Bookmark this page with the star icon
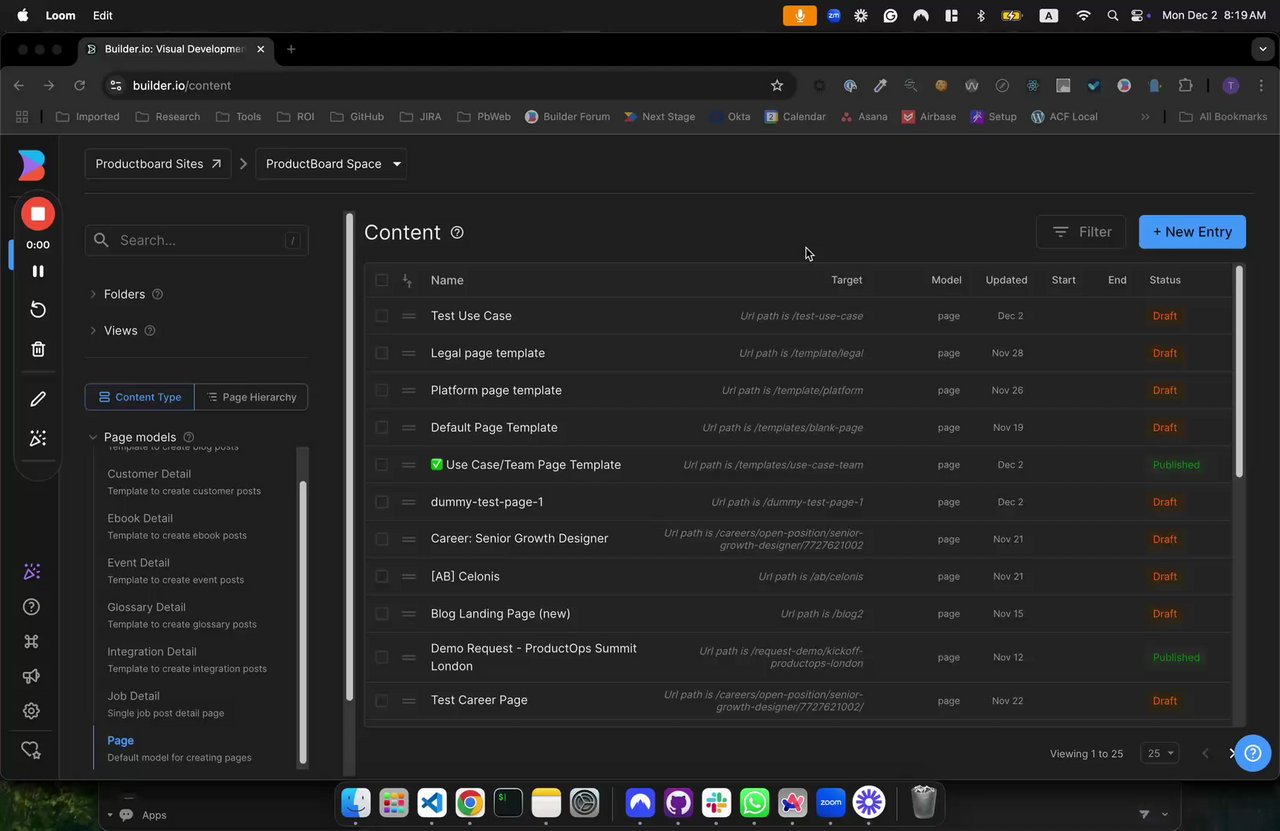 [x=777, y=86]
